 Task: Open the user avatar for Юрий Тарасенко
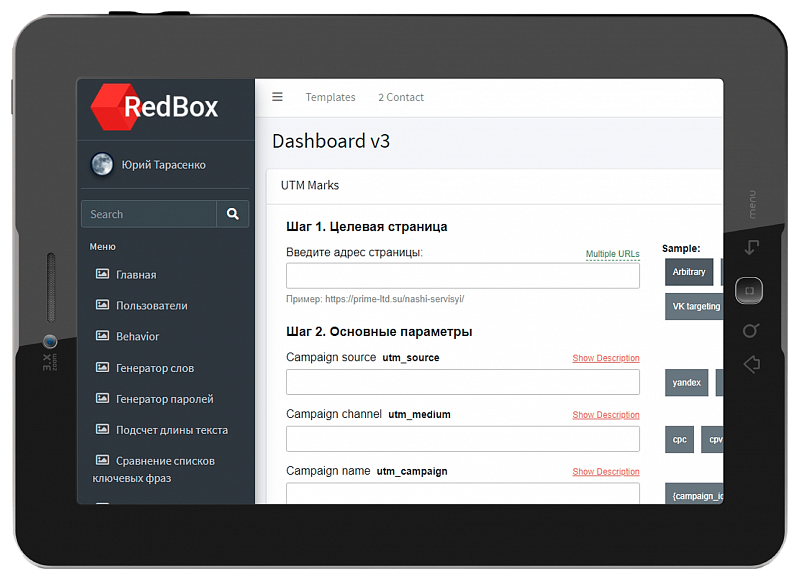(x=102, y=165)
